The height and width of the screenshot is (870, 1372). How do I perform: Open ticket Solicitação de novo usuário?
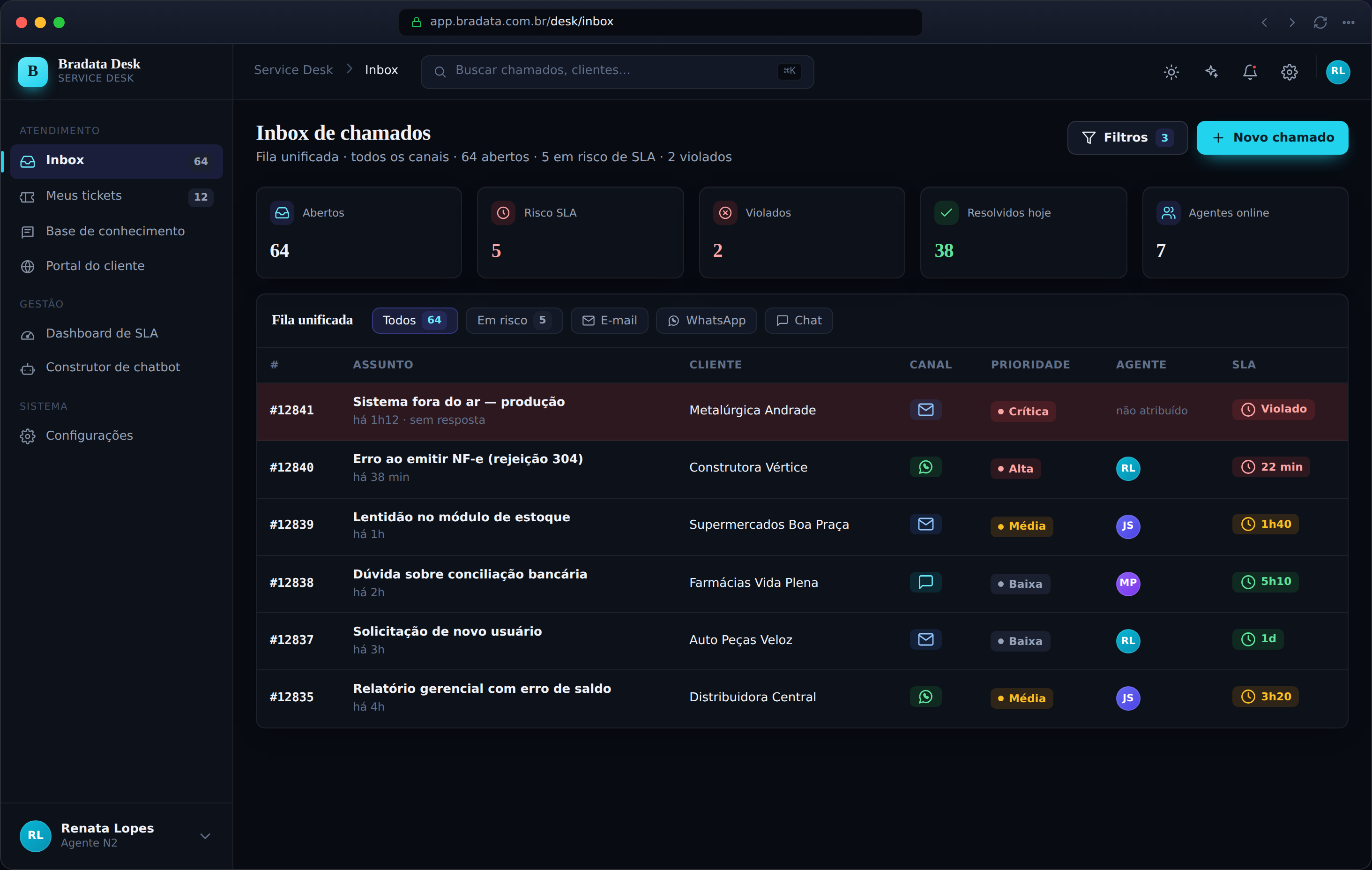(447, 631)
